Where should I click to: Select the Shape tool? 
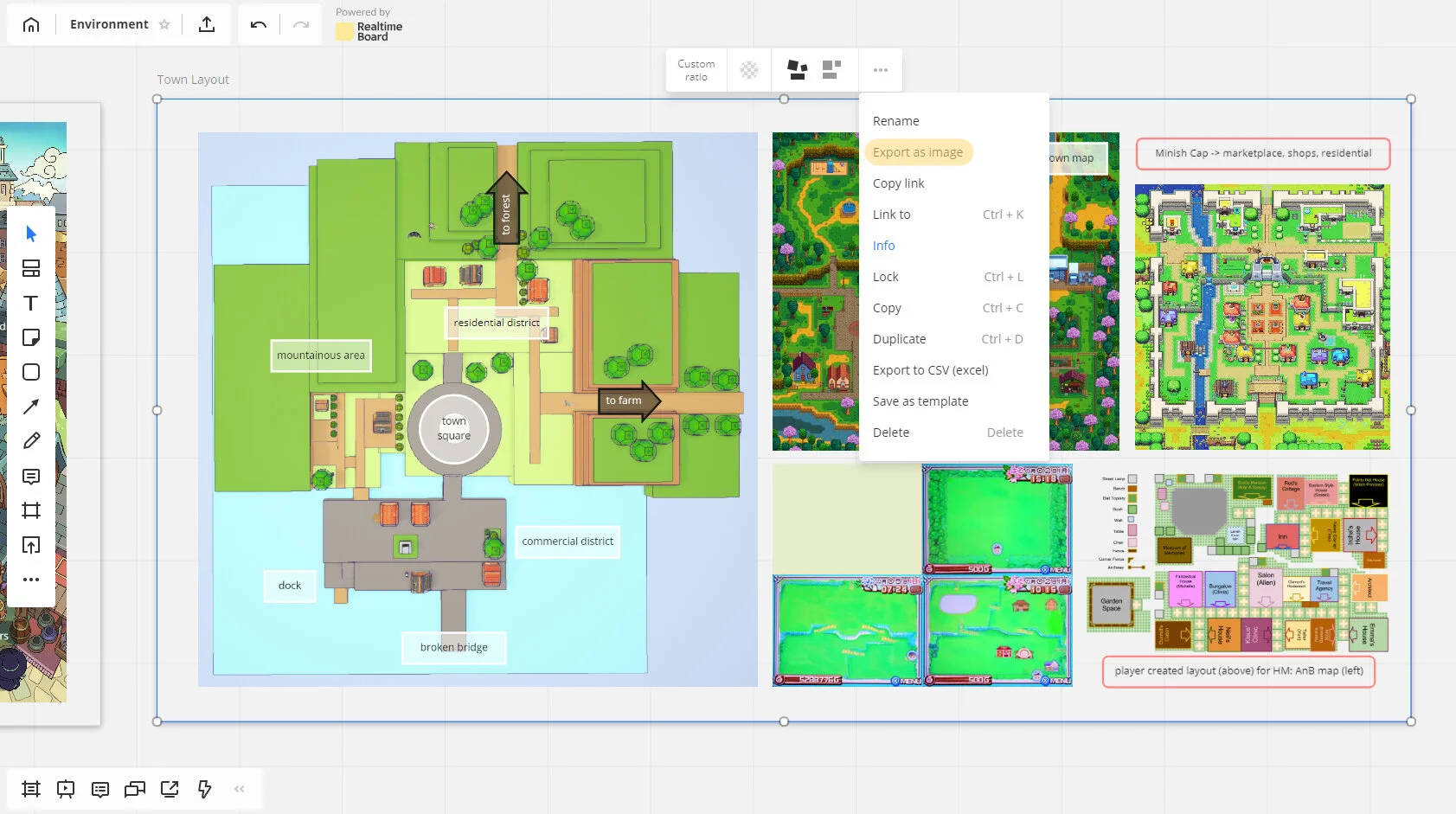point(31,372)
